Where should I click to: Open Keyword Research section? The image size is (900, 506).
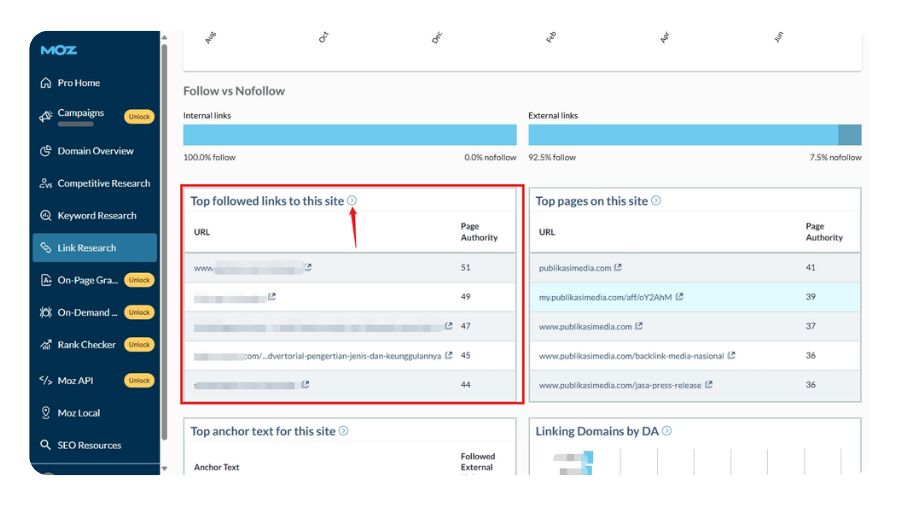pyautogui.click(x=95, y=216)
